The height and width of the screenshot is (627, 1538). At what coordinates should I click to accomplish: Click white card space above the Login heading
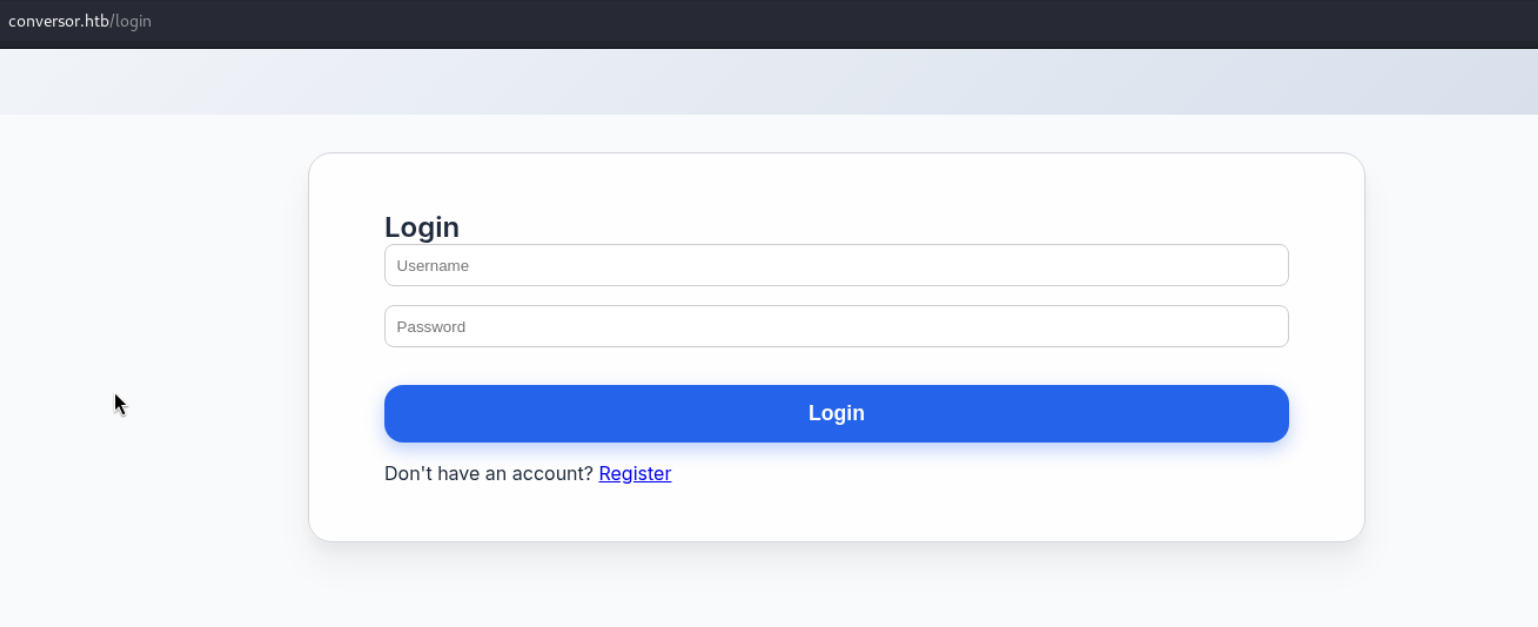(836, 183)
